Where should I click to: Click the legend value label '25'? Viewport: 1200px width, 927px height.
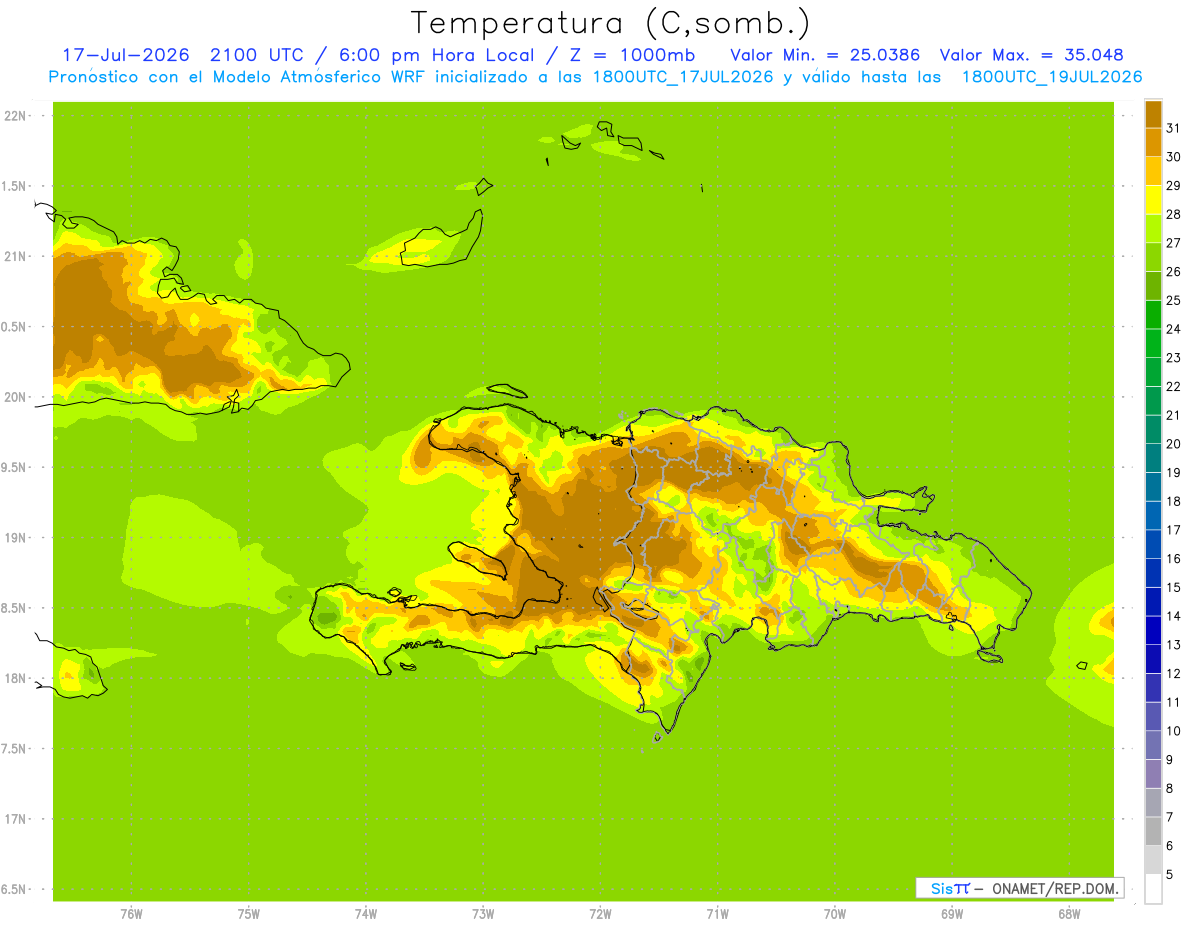point(1173,300)
